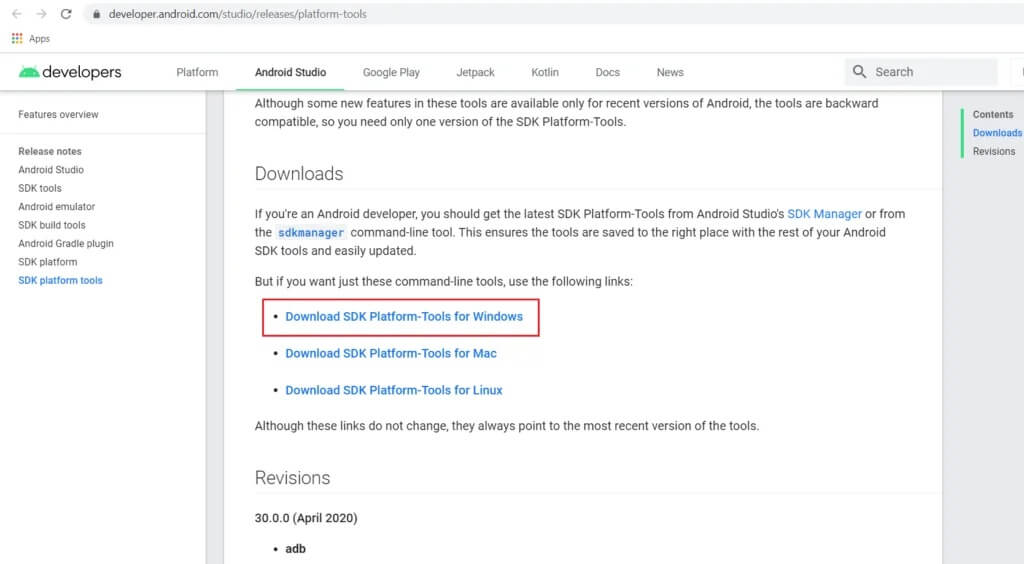Viewport: 1024px width, 564px height.
Task: Go to the Kotlin tab
Action: pyautogui.click(x=545, y=72)
